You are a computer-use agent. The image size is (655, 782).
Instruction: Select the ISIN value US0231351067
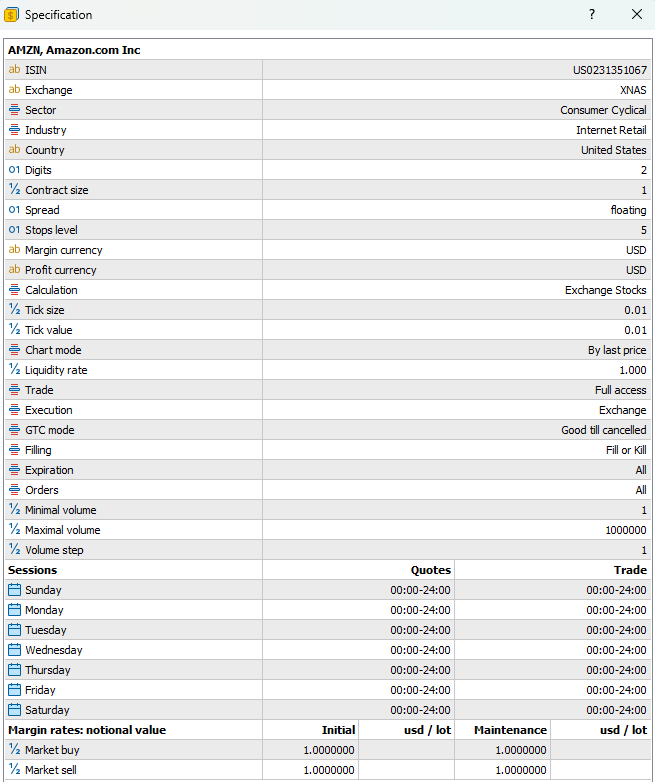(610, 70)
